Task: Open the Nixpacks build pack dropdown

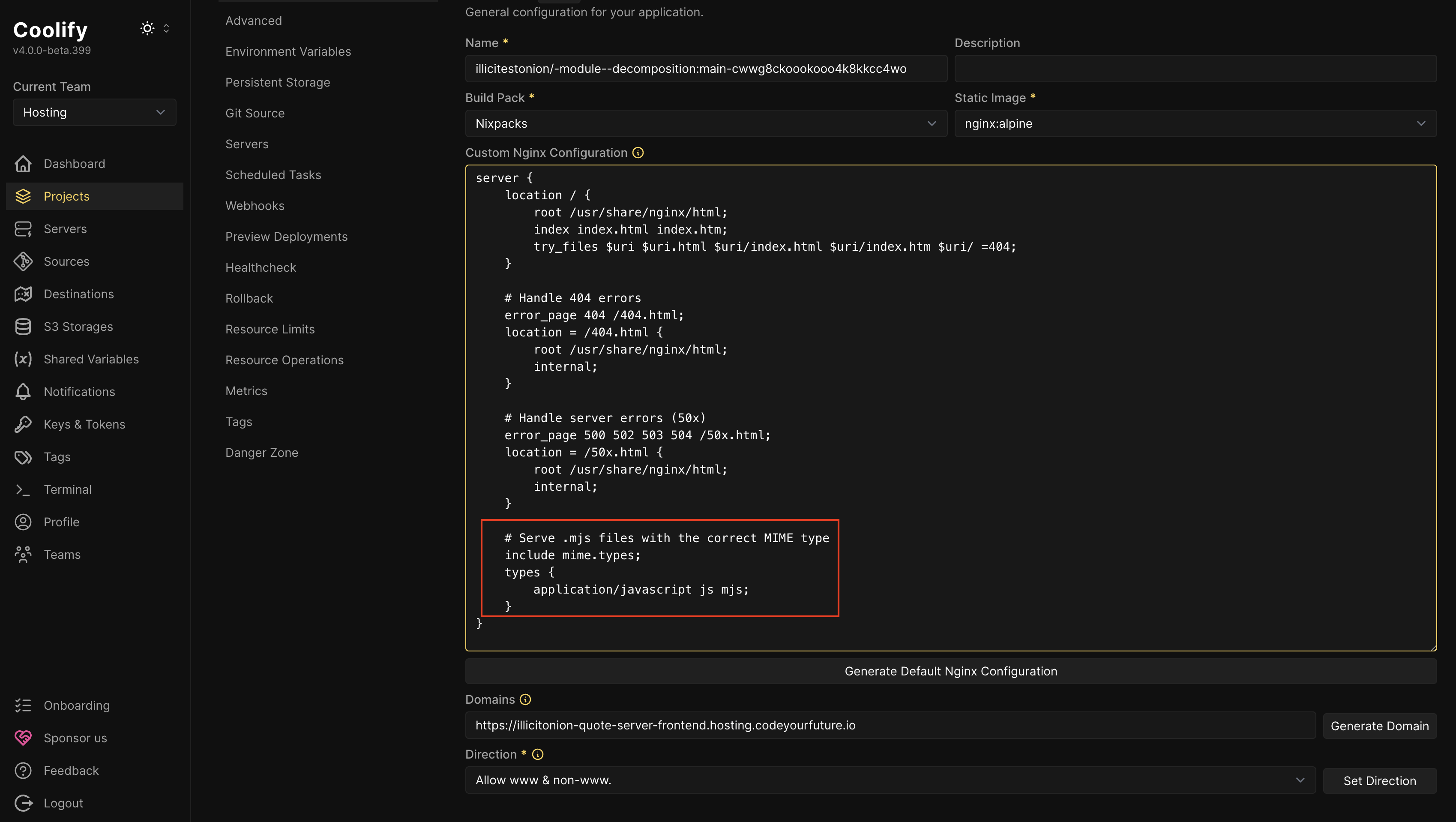Action: coord(704,123)
